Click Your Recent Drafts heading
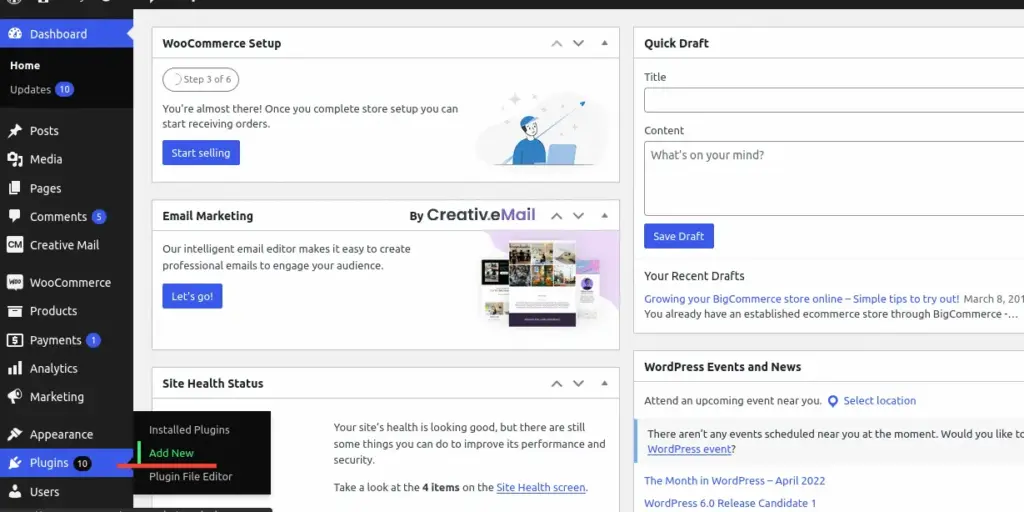 point(694,276)
